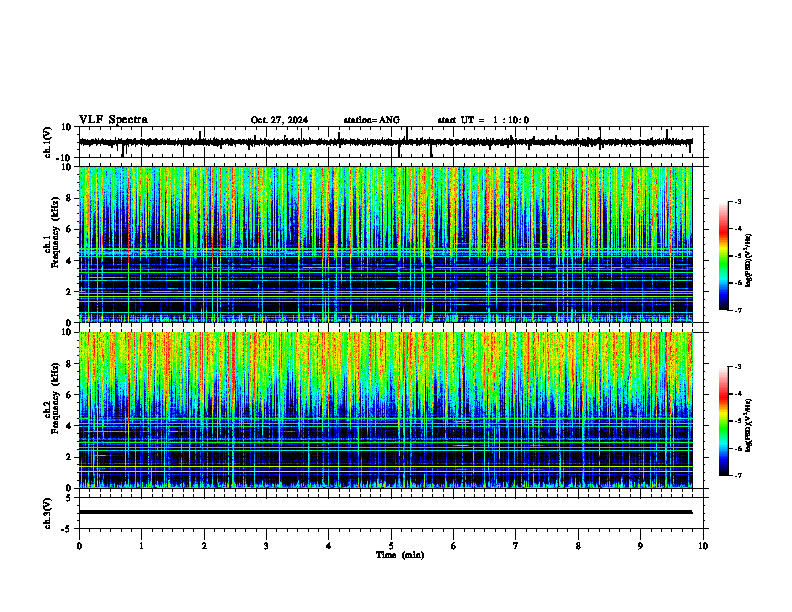Click the "2" kHz tick on ch.2 frequency axis
This screenshot has height=612, width=792.
click(x=69, y=457)
